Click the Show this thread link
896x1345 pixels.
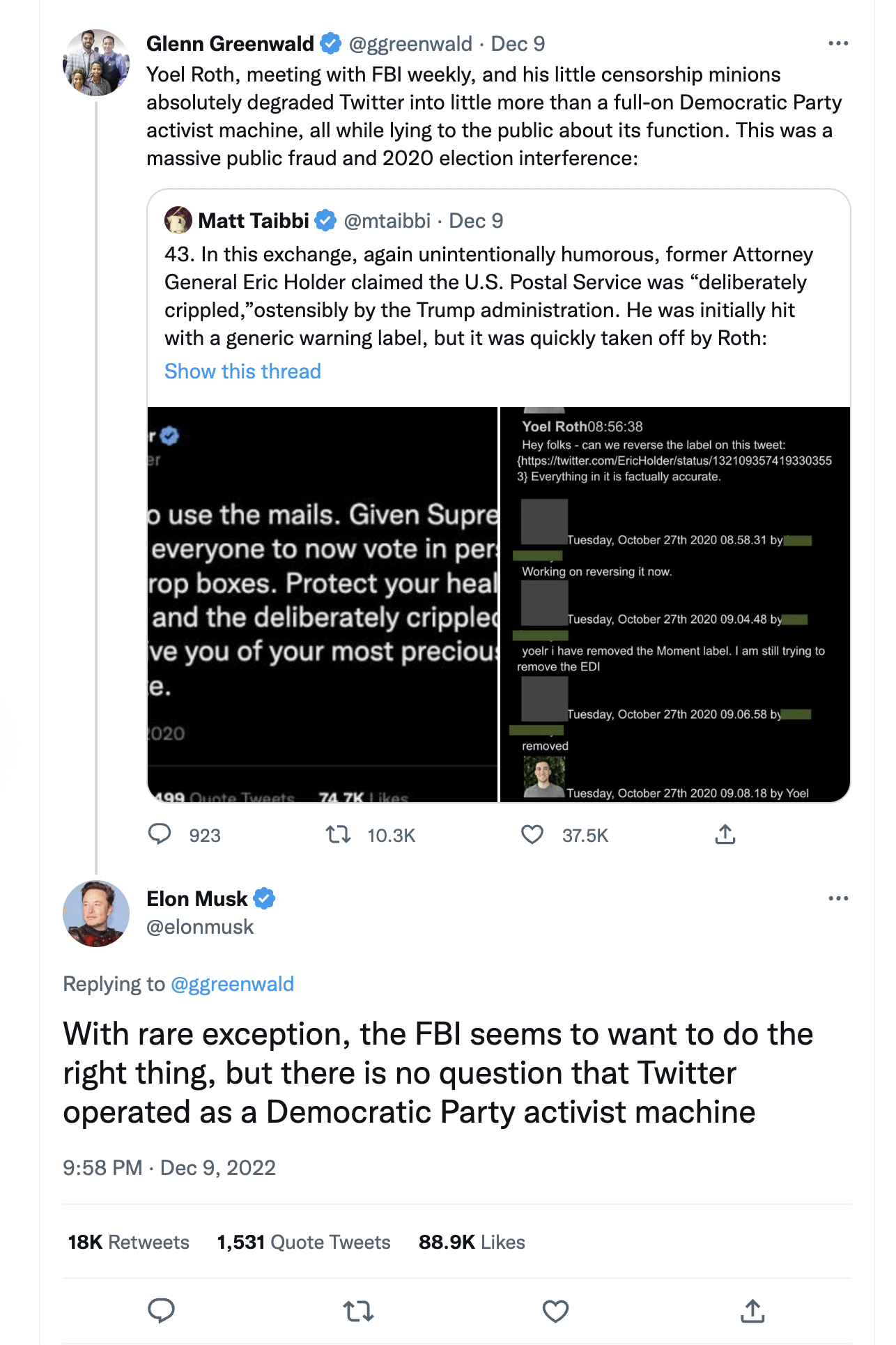coord(242,371)
